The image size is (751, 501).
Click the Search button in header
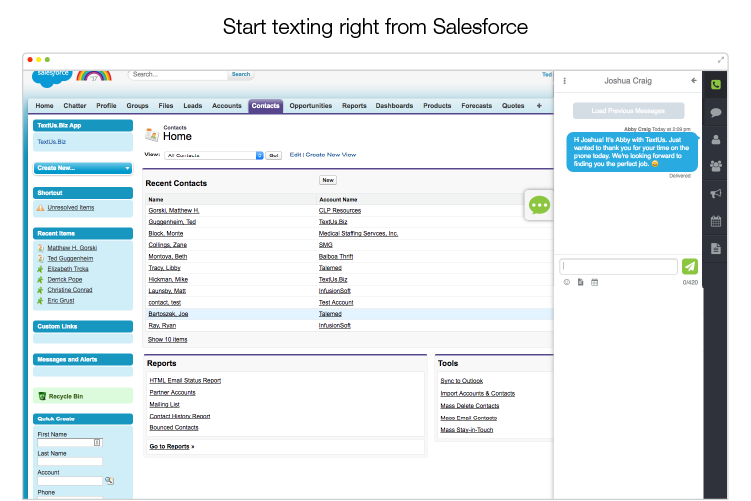pos(241,74)
